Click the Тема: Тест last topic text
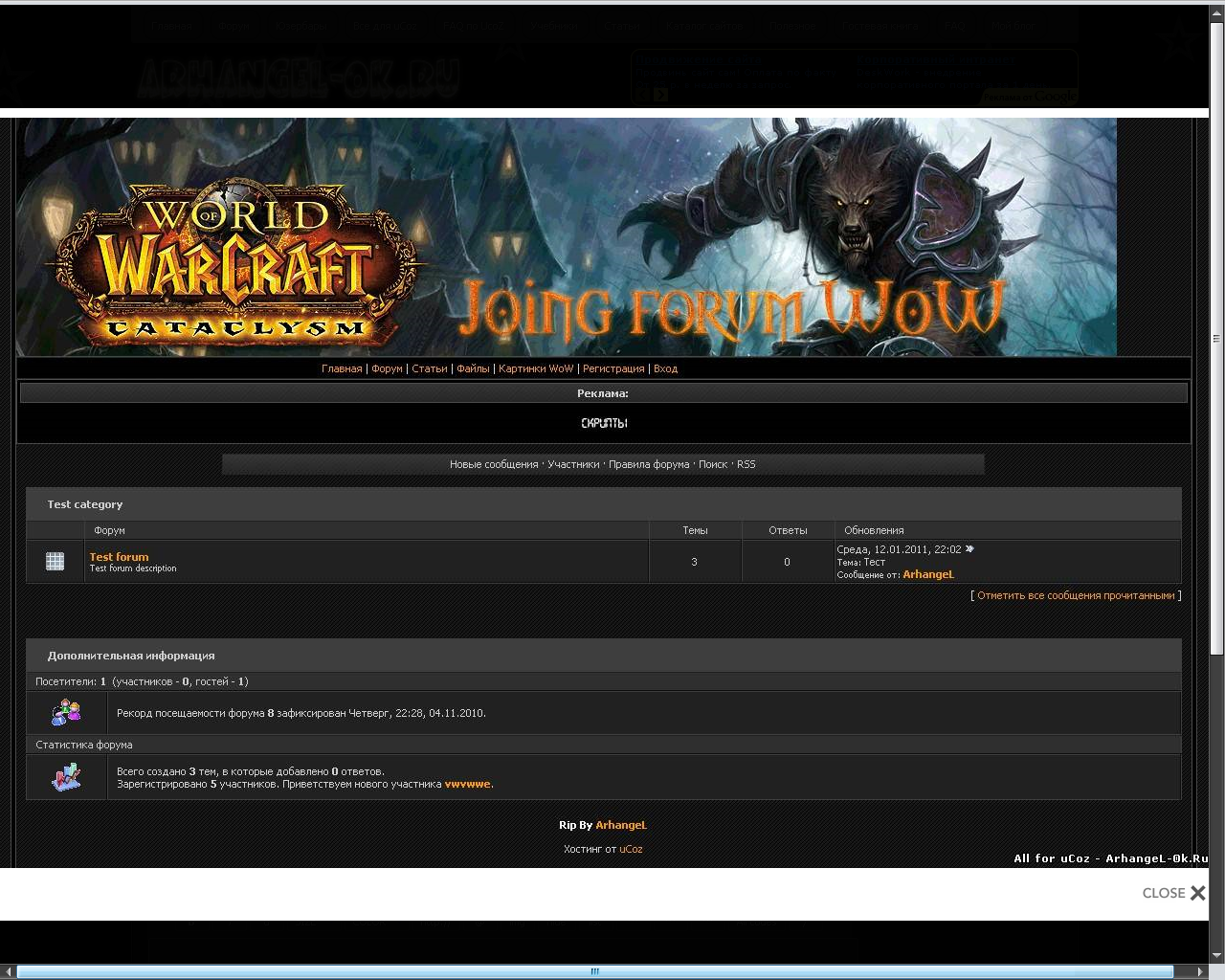1225x980 pixels. click(861, 562)
